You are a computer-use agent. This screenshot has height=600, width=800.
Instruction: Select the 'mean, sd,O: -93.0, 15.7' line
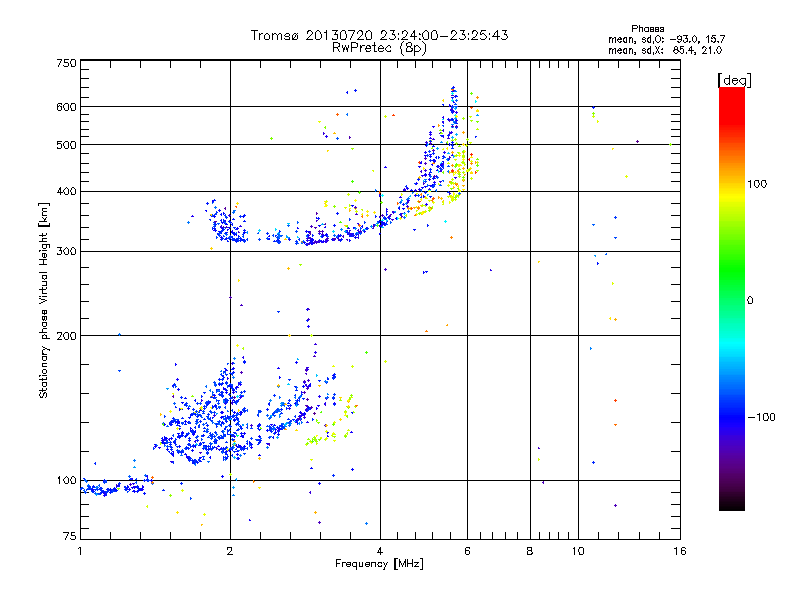click(x=666, y=39)
